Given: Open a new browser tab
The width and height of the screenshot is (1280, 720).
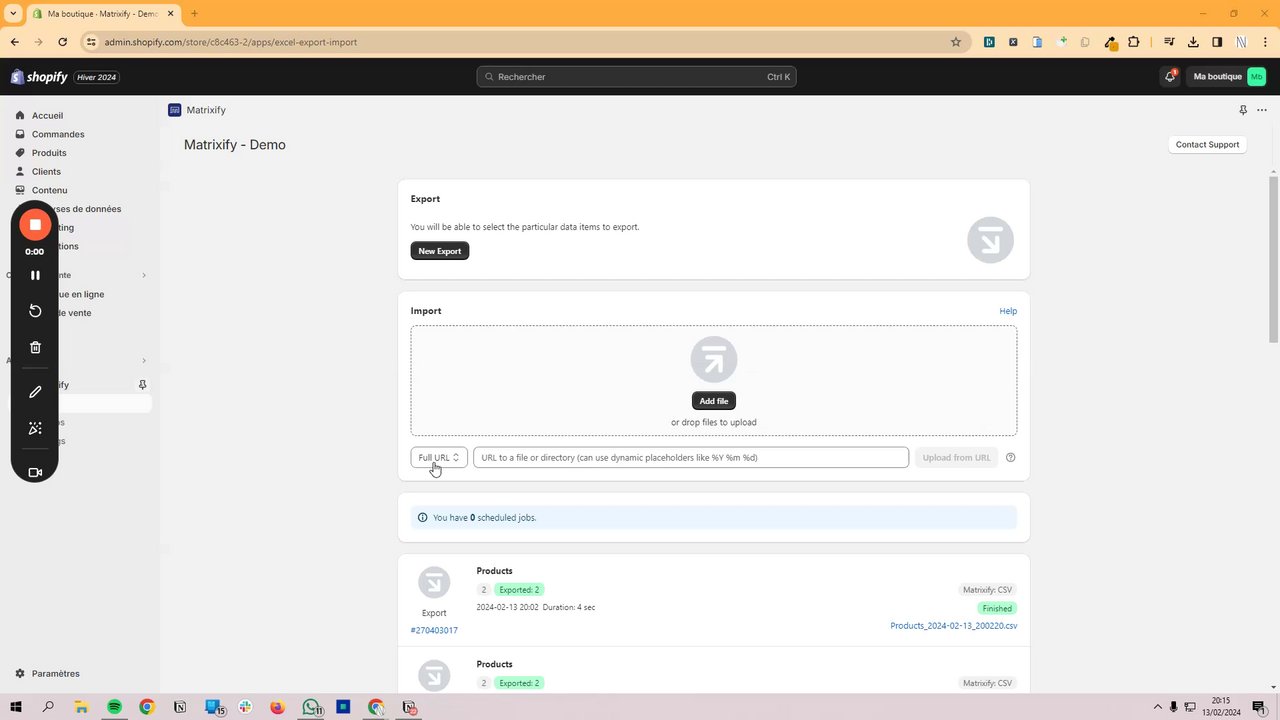Looking at the screenshot, I should pos(194,14).
